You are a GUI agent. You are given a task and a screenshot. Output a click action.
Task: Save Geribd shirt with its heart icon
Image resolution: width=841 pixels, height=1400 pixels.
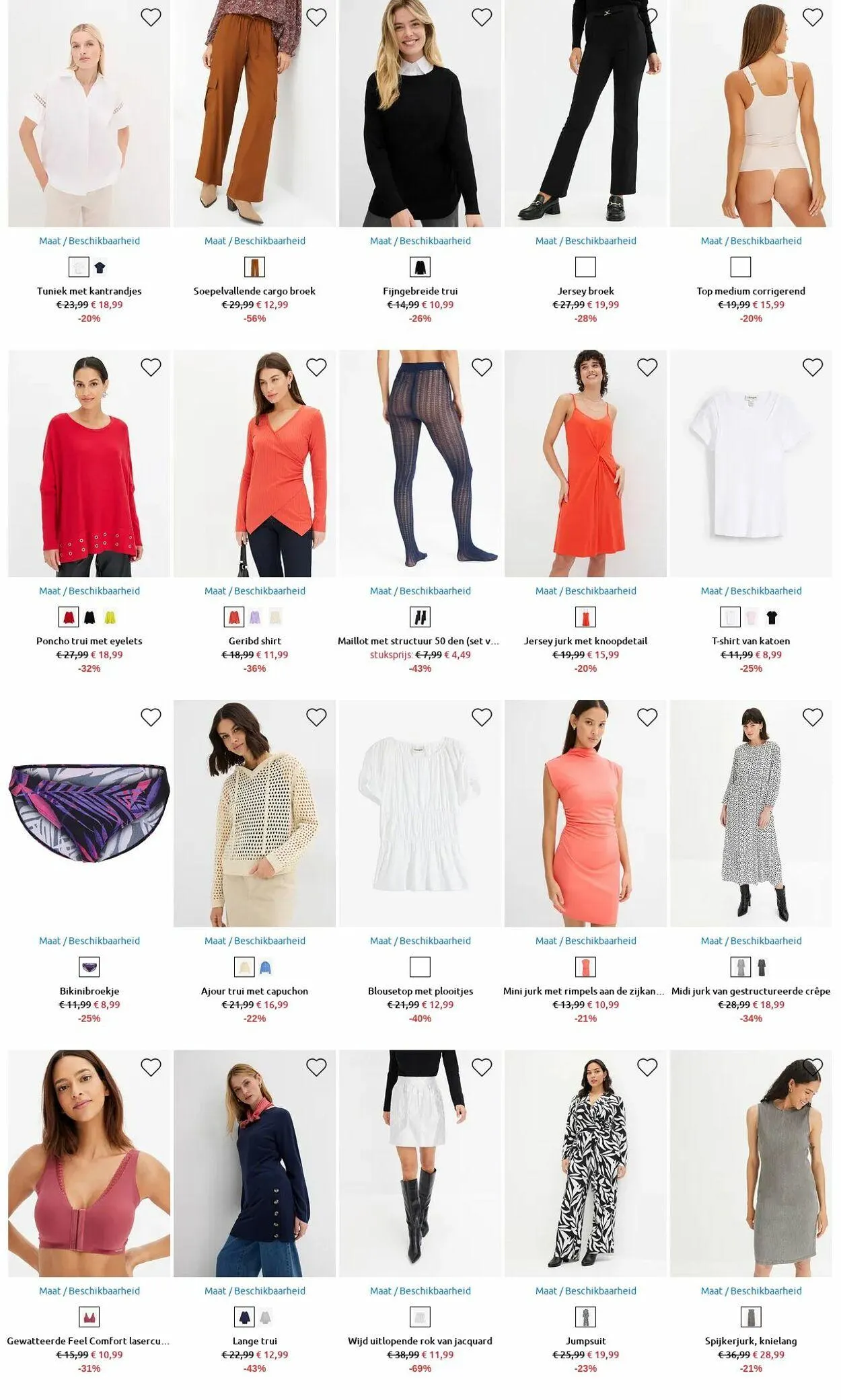[316, 367]
